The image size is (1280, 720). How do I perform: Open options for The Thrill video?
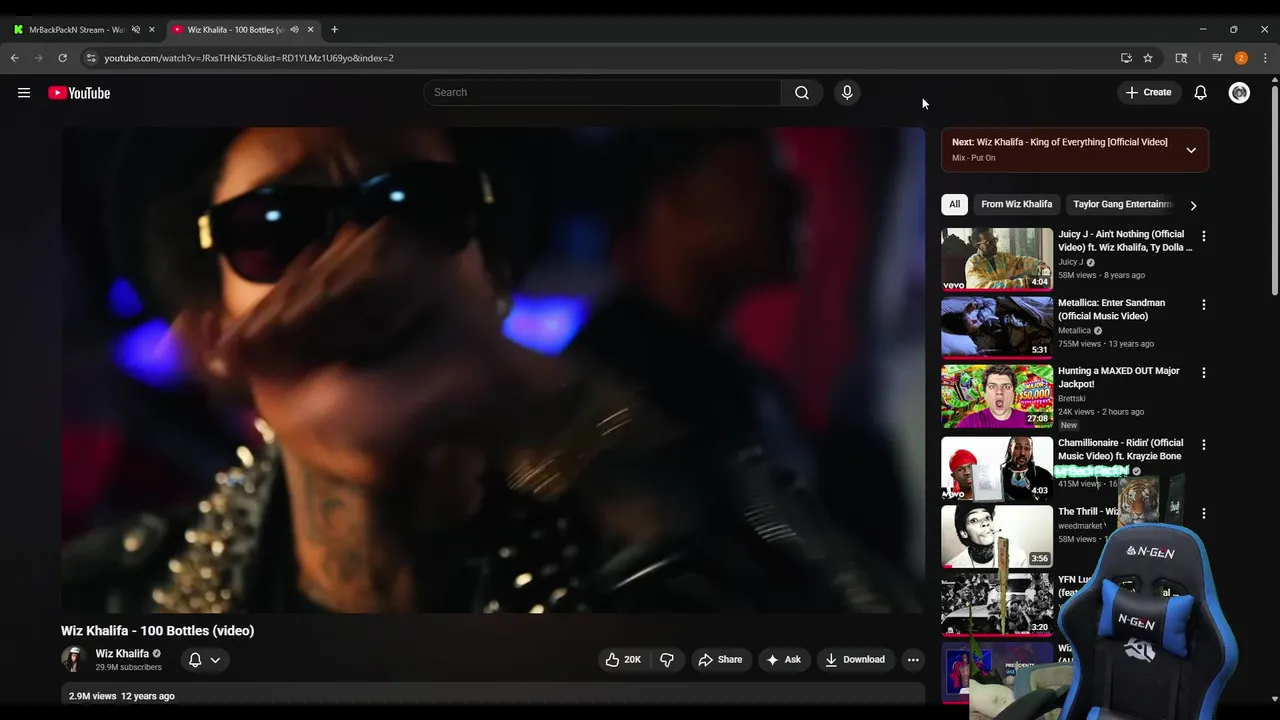click(x=1204, y=513)
